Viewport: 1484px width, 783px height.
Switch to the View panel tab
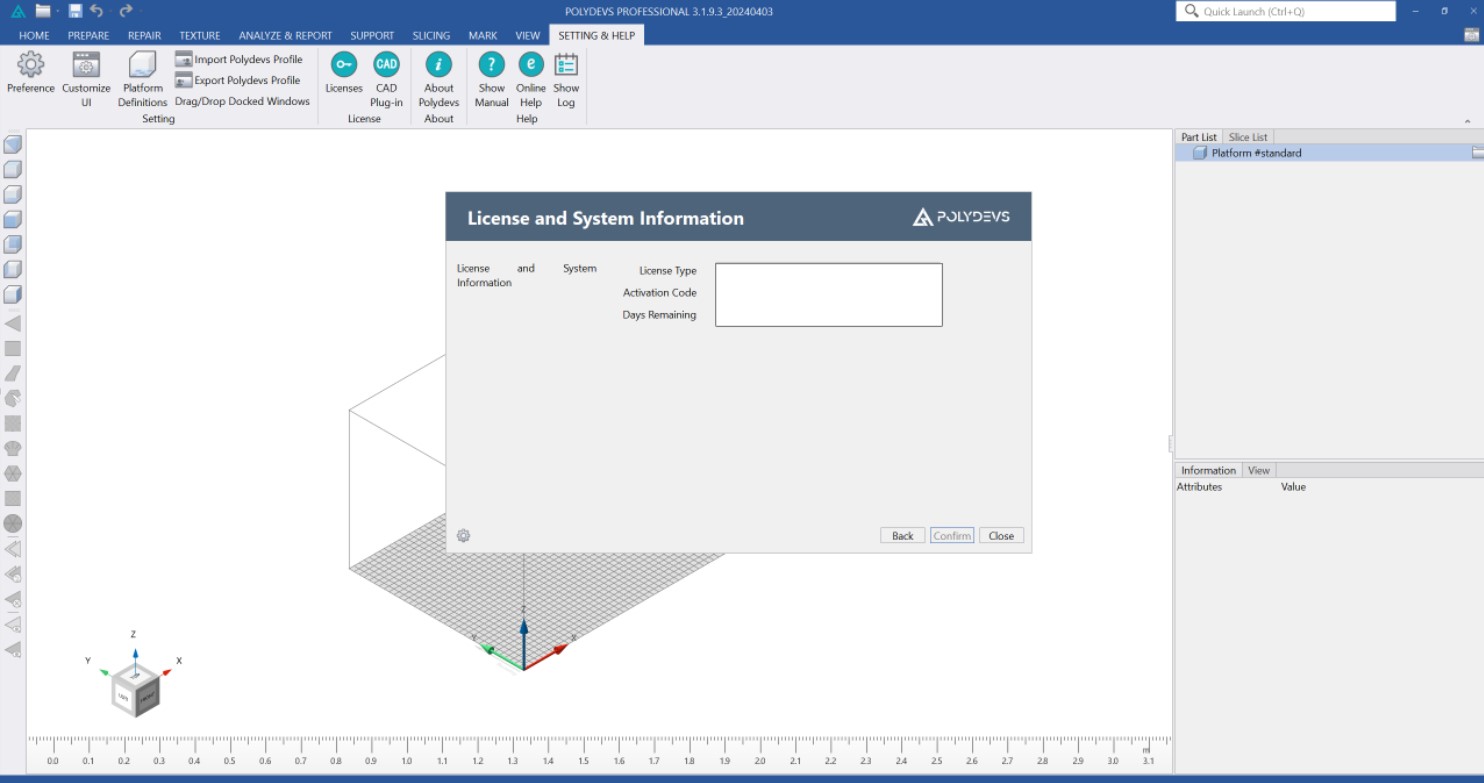(1259, 470)
